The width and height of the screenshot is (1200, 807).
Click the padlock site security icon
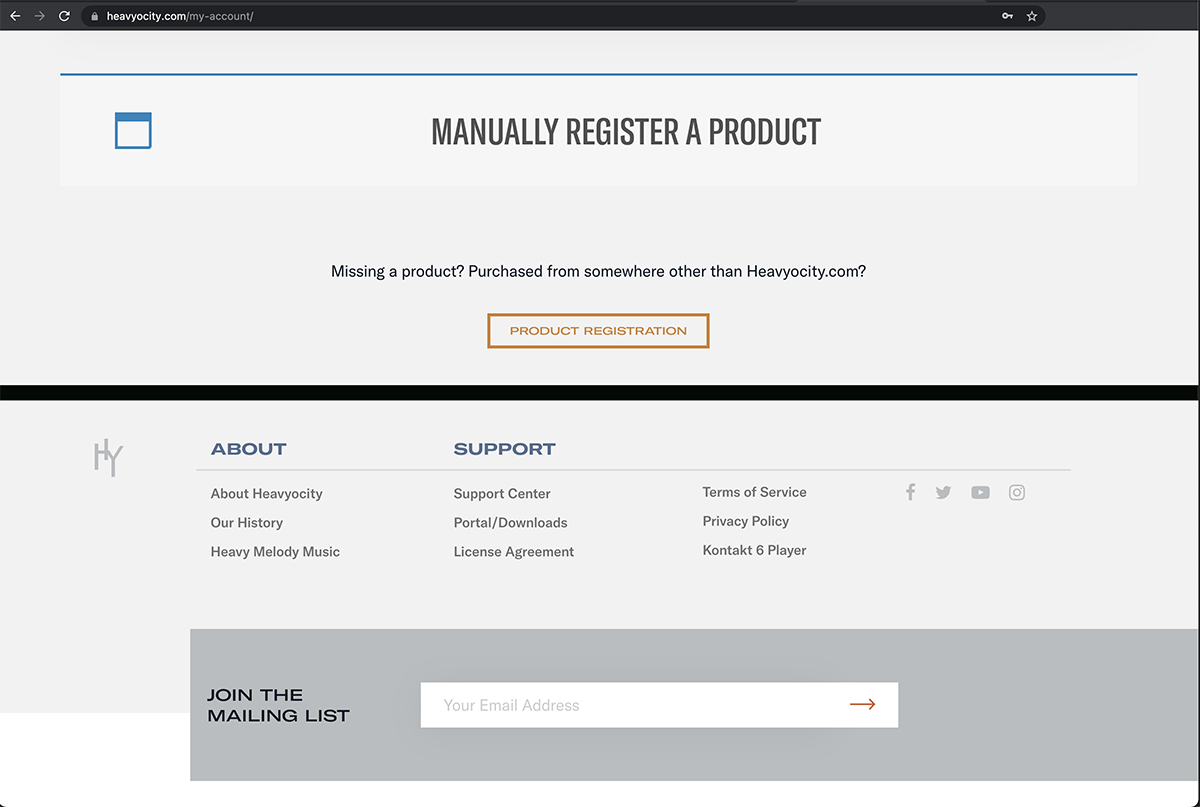pyautogui.click(x=94, y=16)
